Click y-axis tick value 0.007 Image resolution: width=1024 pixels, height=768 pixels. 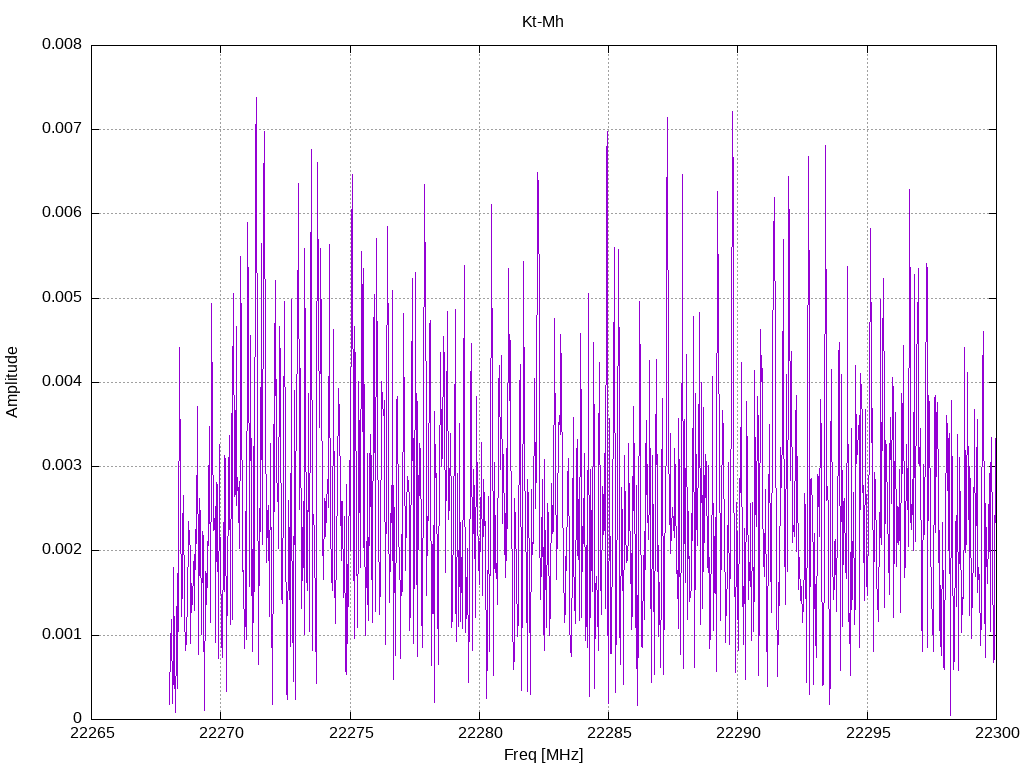coord(62,129)
